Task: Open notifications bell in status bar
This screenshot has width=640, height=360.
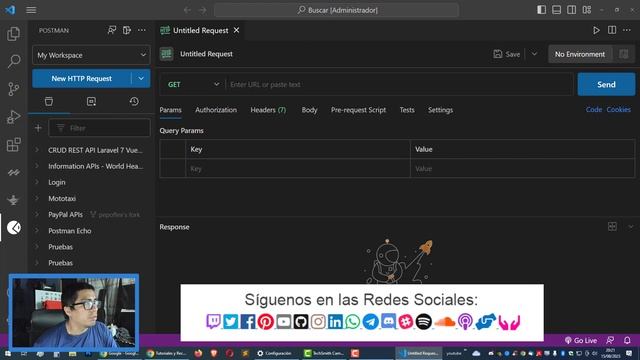Action: (x=627, y=340)
